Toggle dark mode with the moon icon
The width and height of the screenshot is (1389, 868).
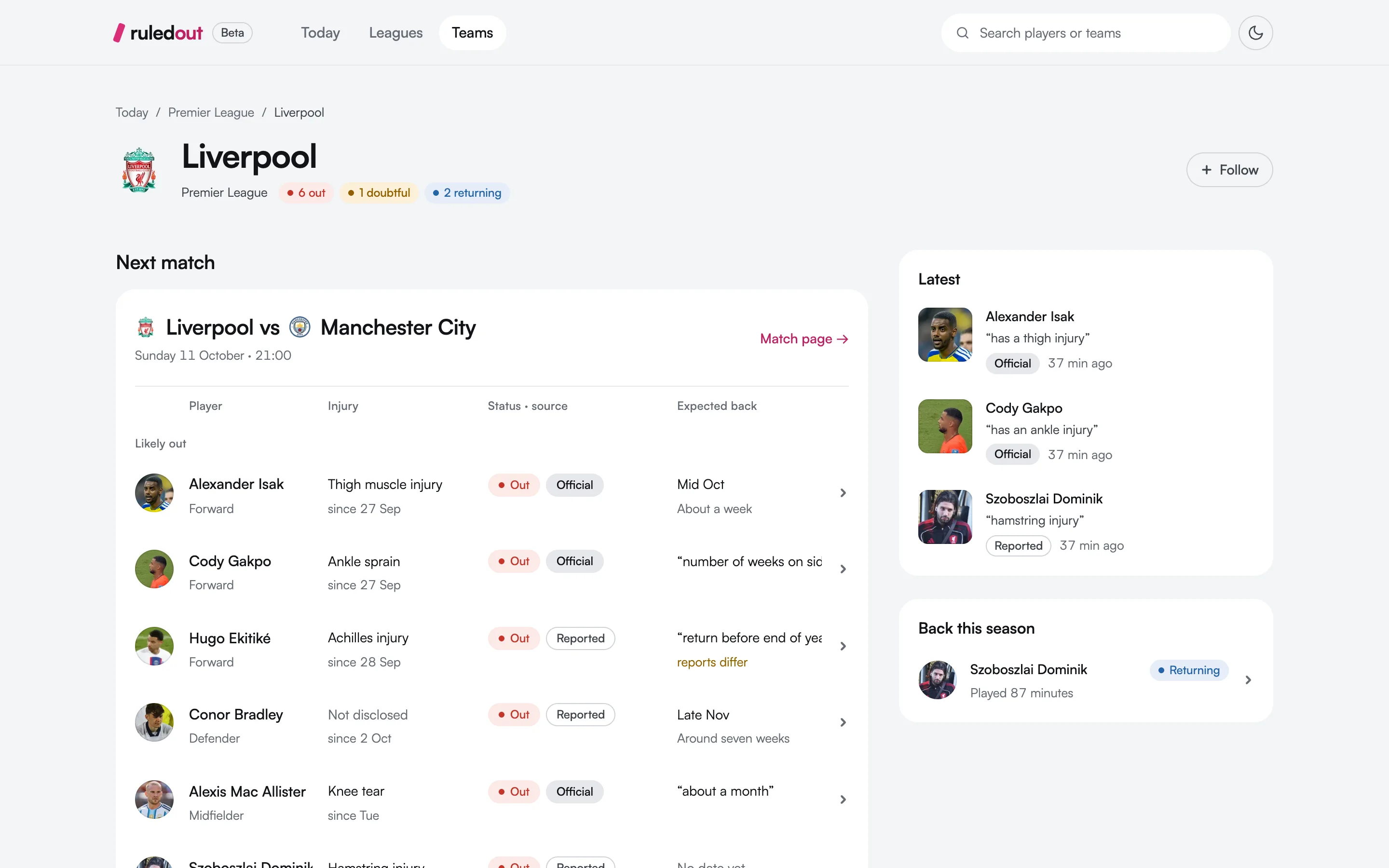click(x=1255, y=33)
